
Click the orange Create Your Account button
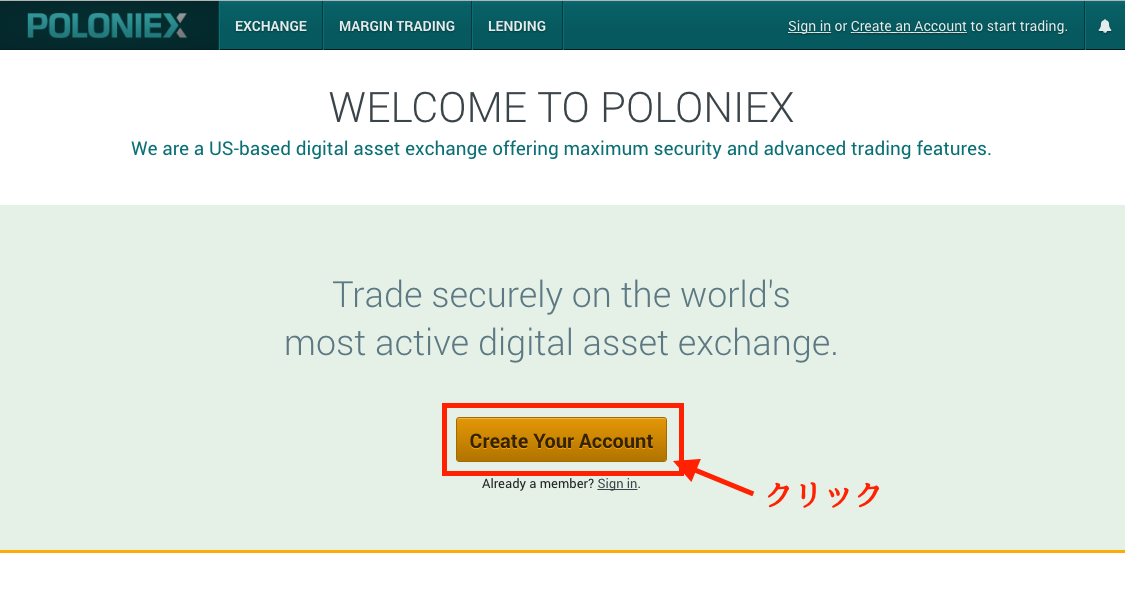pyautogui.click(x=561, y=440)
